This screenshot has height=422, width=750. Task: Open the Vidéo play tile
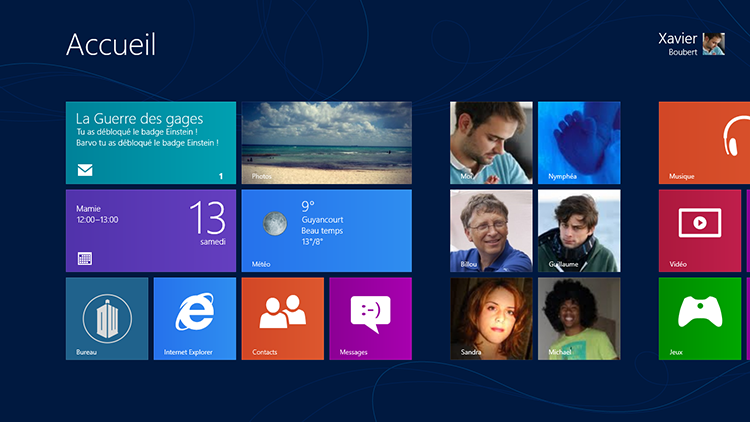pyautogui.click(x=700, y=231)
